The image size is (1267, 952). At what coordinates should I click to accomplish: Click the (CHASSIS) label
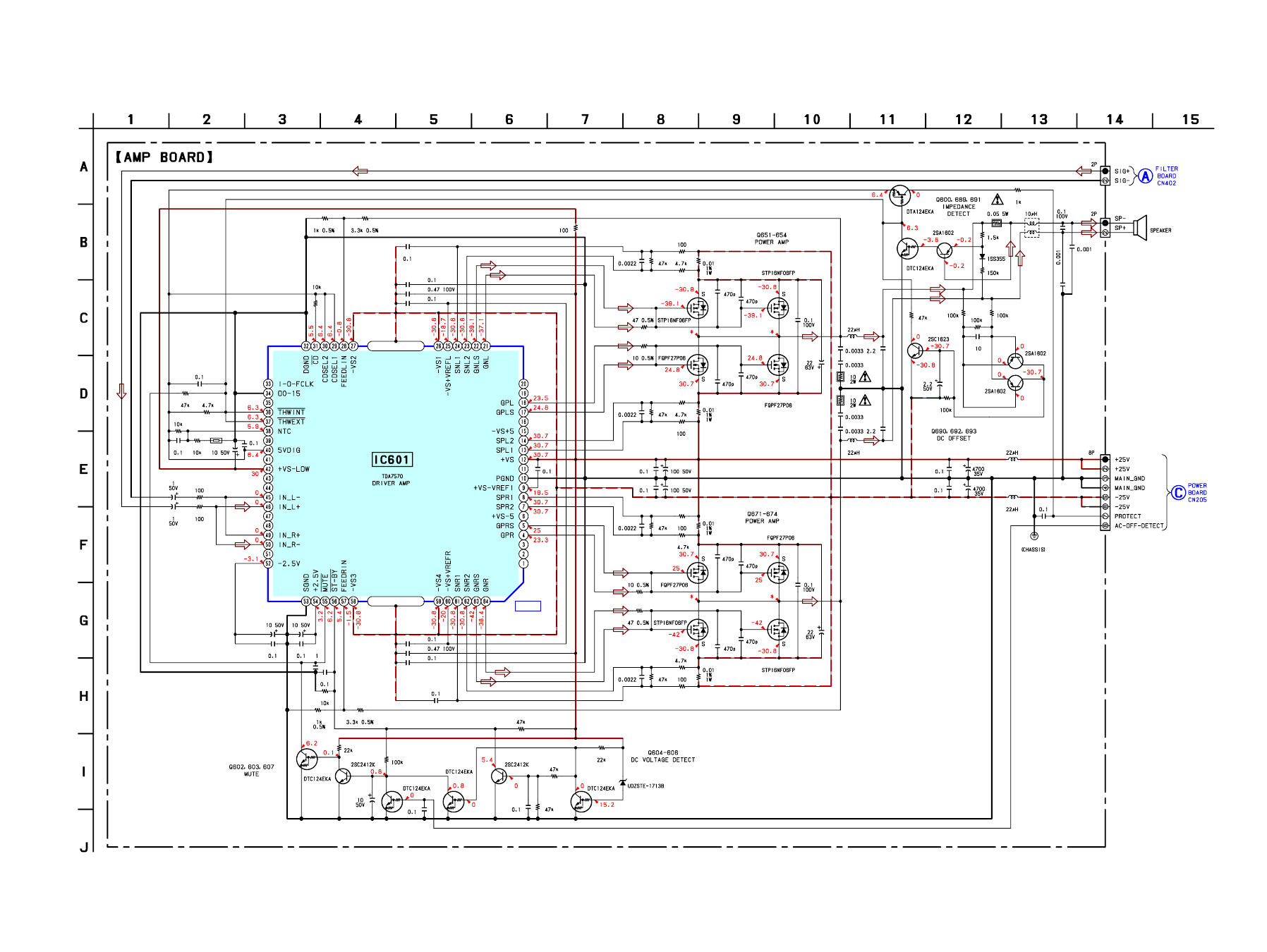click(x=1033, y=549)
